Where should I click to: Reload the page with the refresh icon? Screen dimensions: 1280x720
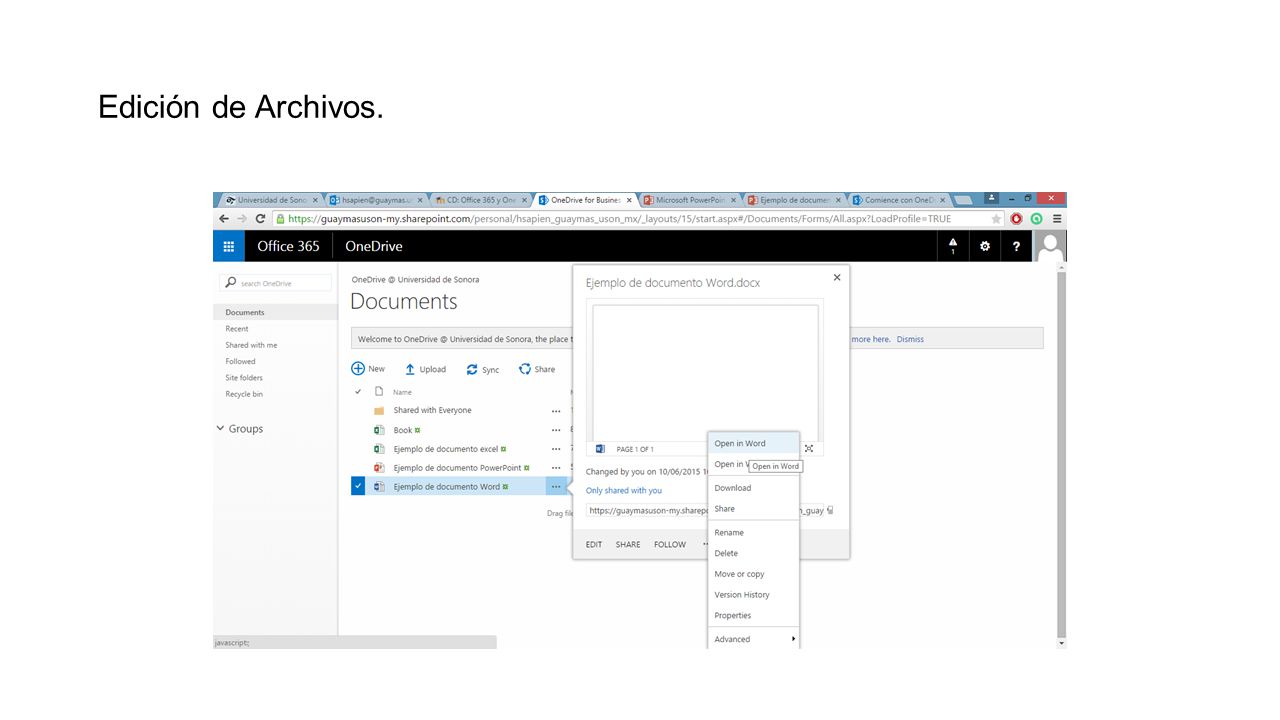pyautogui.click(x=261, y=218)
